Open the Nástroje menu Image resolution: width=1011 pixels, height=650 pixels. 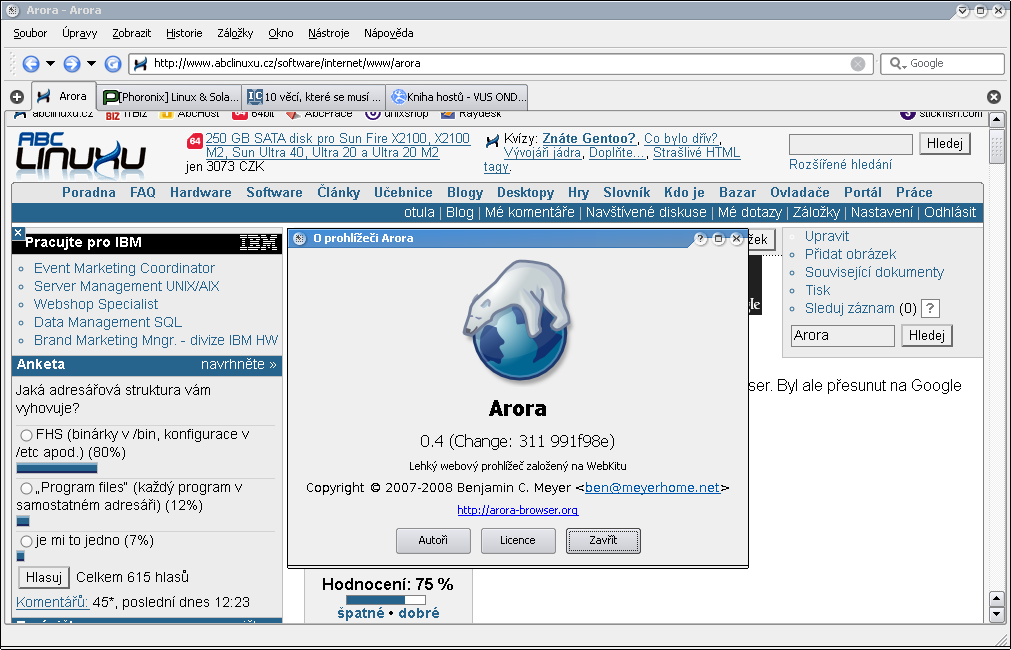(329, 33)
